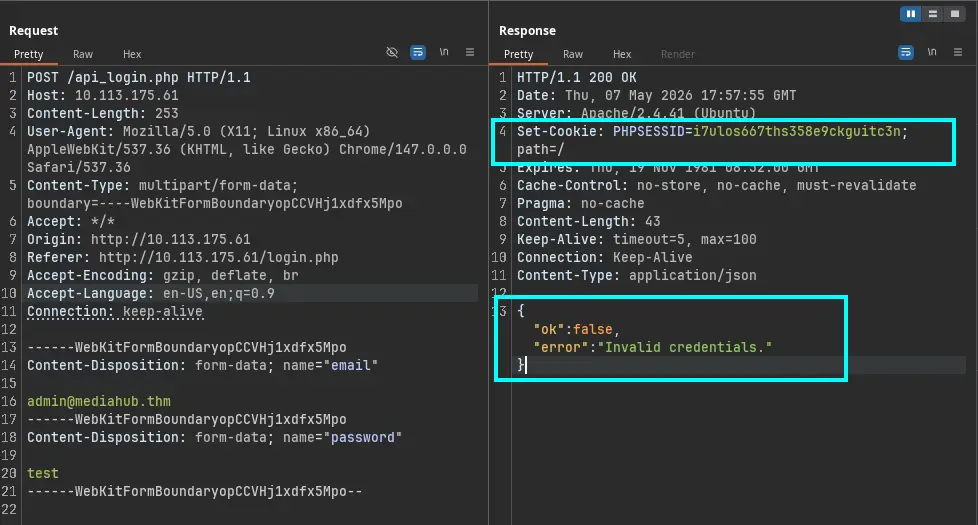The height and width of the screenshot is (525, 978).
Task: Click the Content-Type: application/json header
Action: coord(636,276)
